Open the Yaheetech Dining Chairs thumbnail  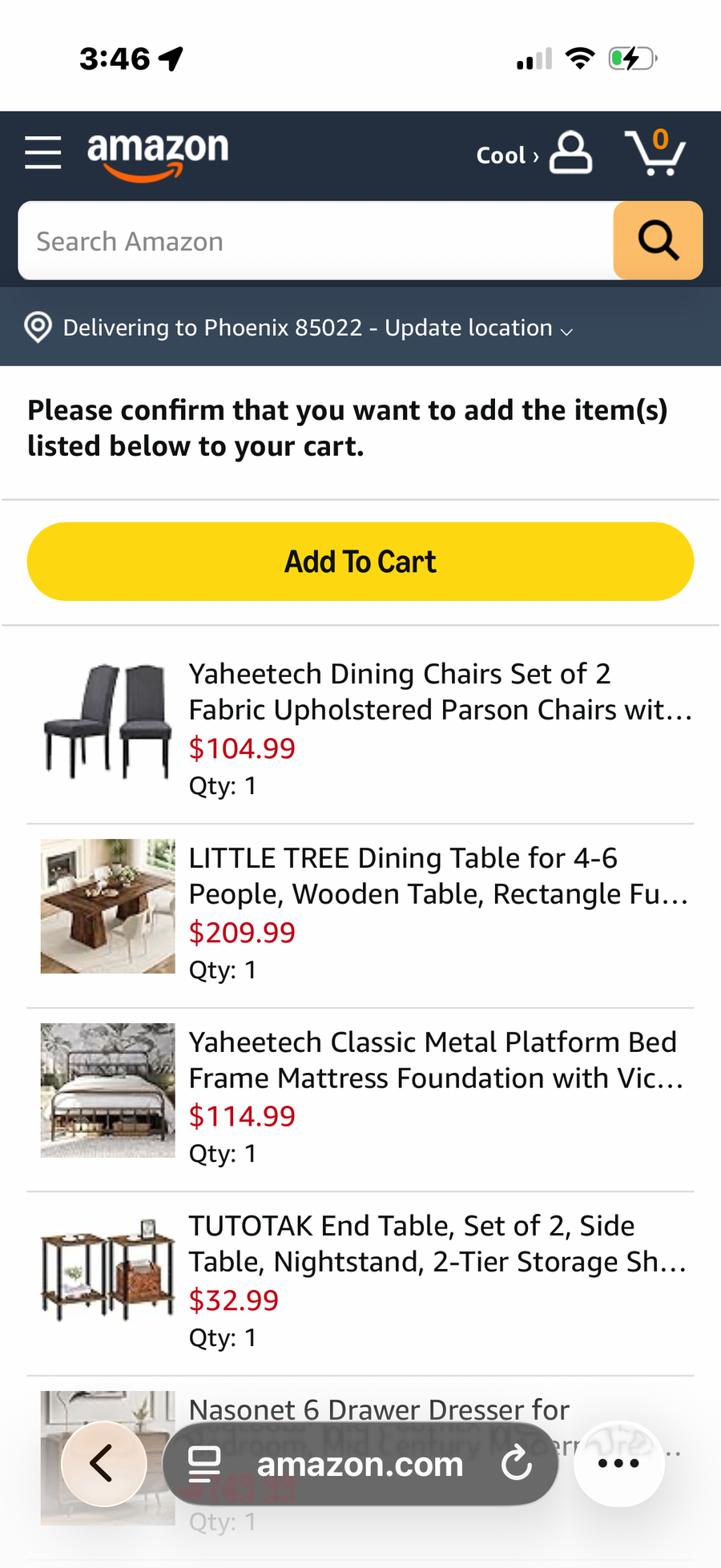coord(108,722)
